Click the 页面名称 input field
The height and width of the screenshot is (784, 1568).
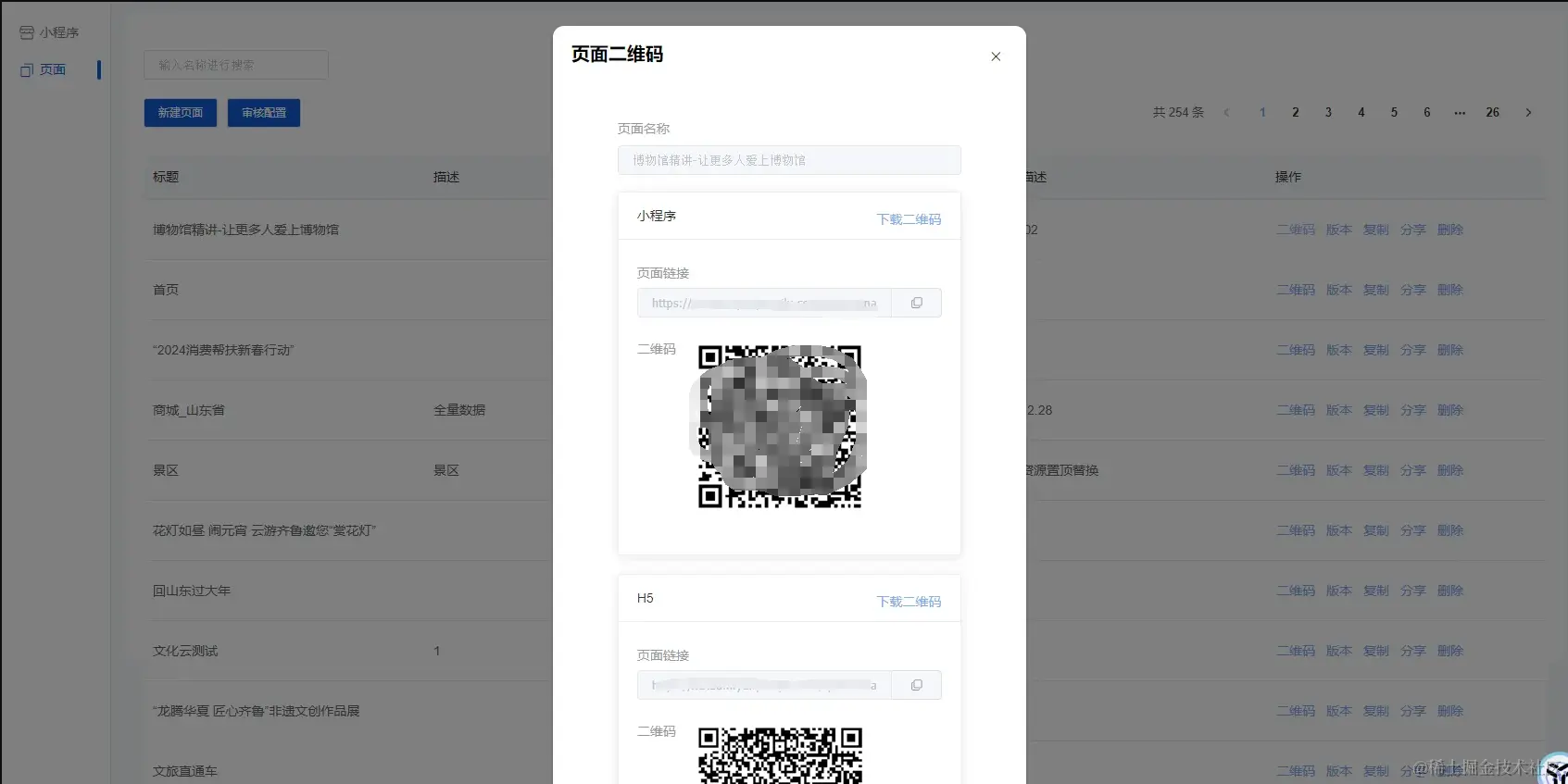789,160
